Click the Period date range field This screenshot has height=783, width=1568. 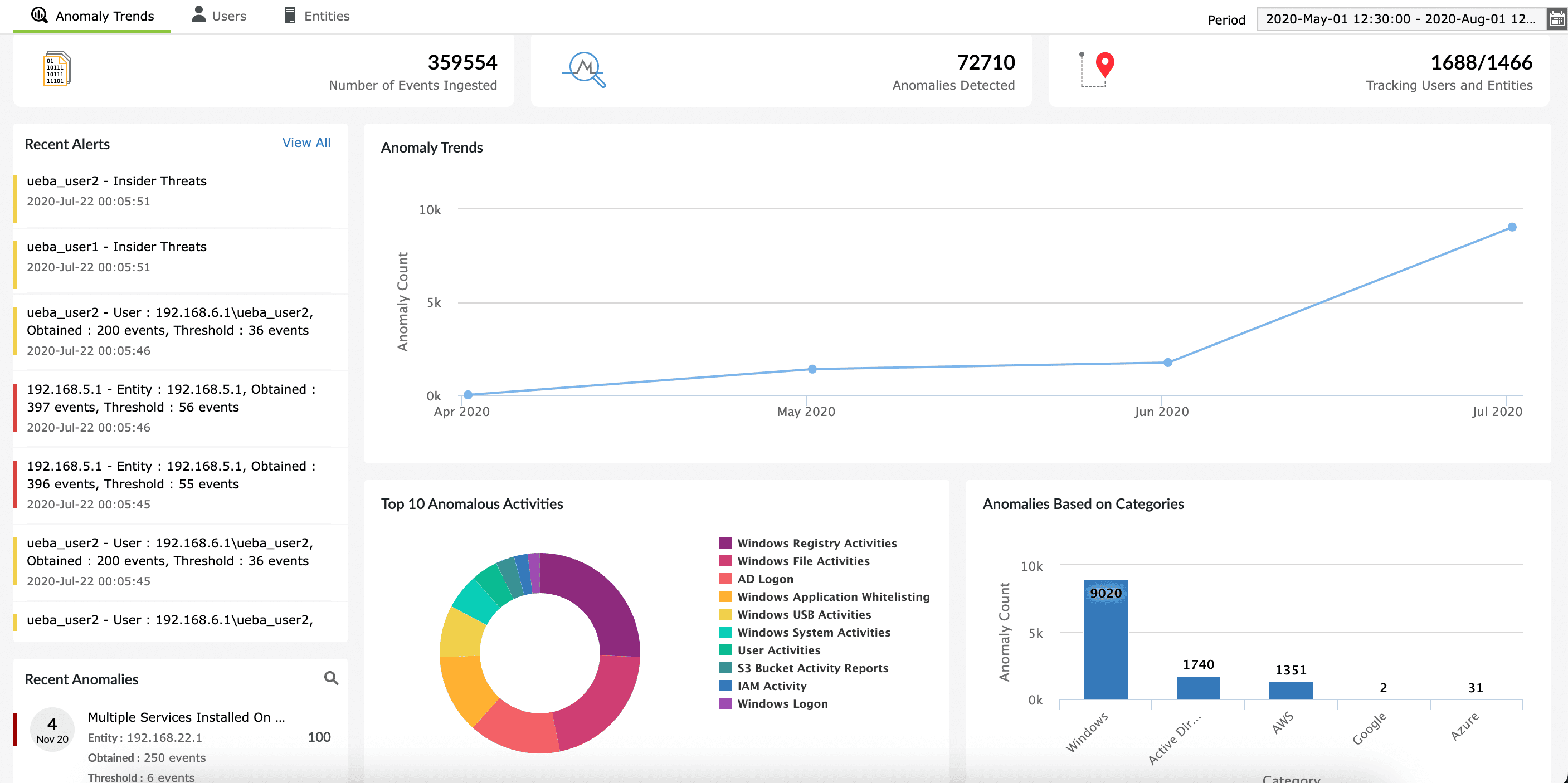(1400, 19)
